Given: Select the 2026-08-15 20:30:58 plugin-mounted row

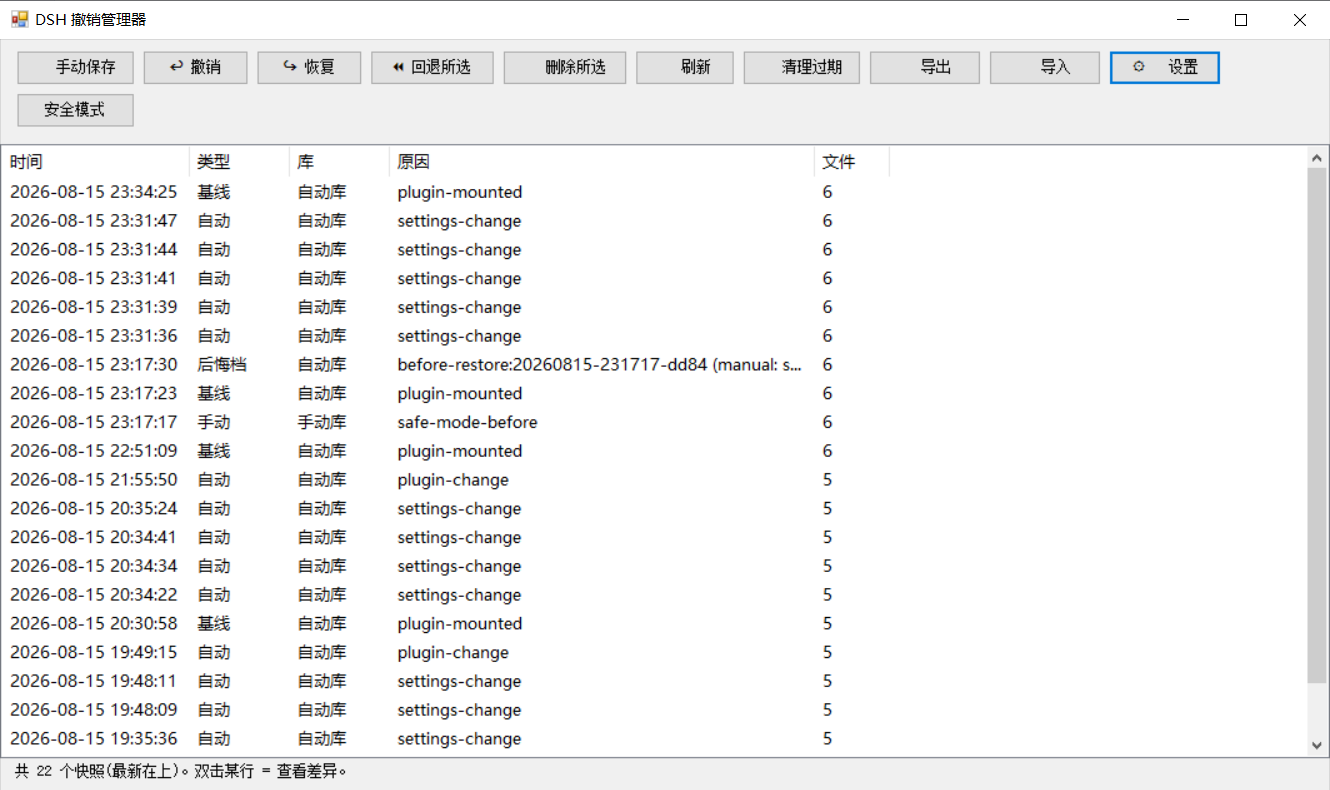Looking at the screenshot, I should click(x=447, y=623).
